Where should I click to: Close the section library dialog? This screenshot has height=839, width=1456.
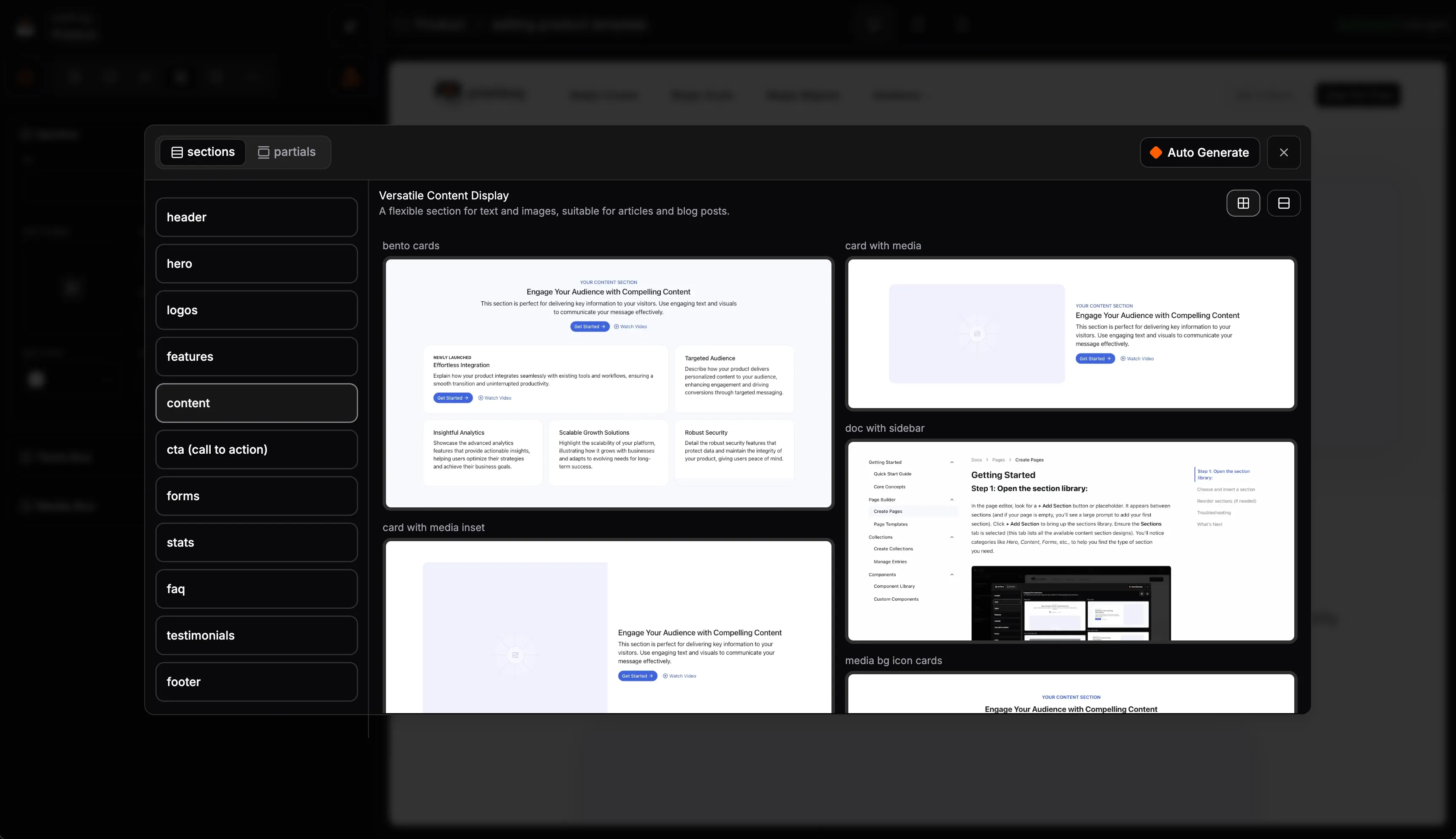tap(1283, 153)
